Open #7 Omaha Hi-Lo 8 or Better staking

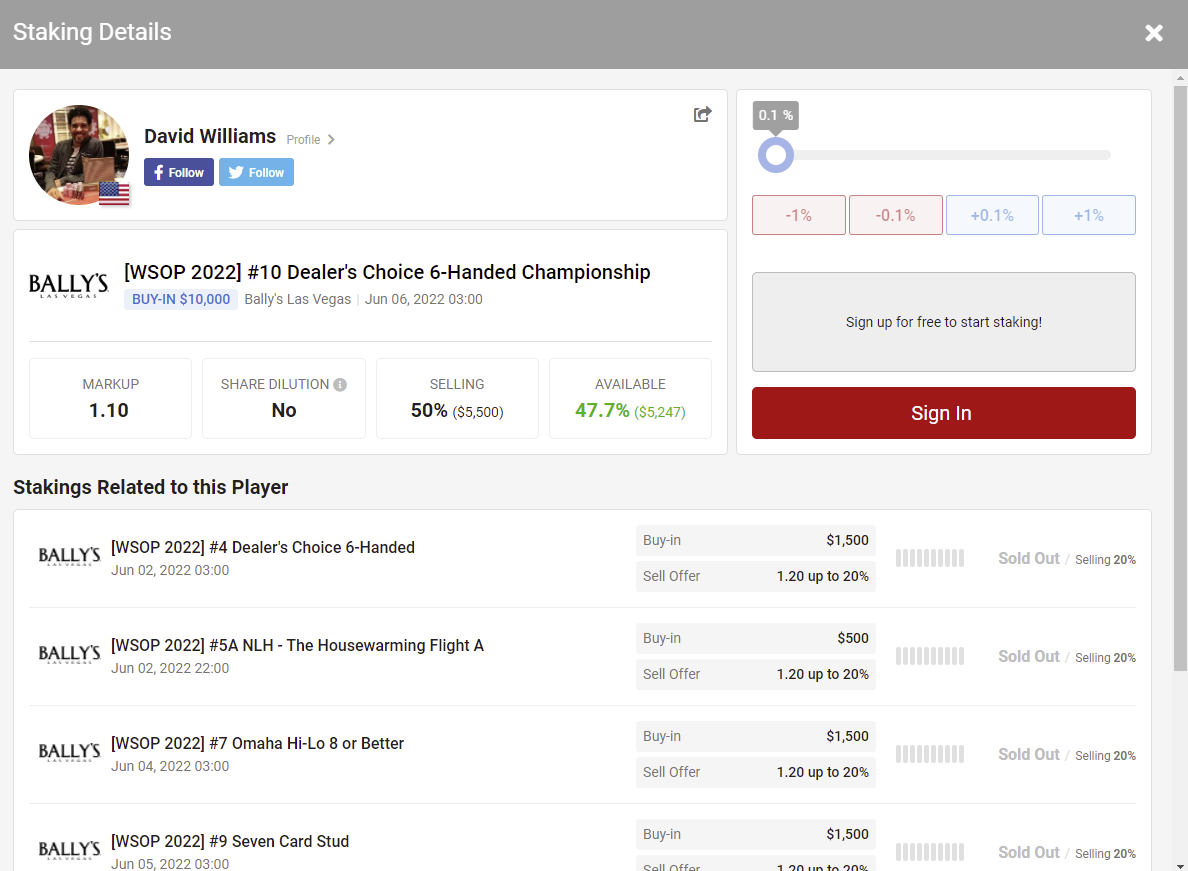tap(258, 743)
